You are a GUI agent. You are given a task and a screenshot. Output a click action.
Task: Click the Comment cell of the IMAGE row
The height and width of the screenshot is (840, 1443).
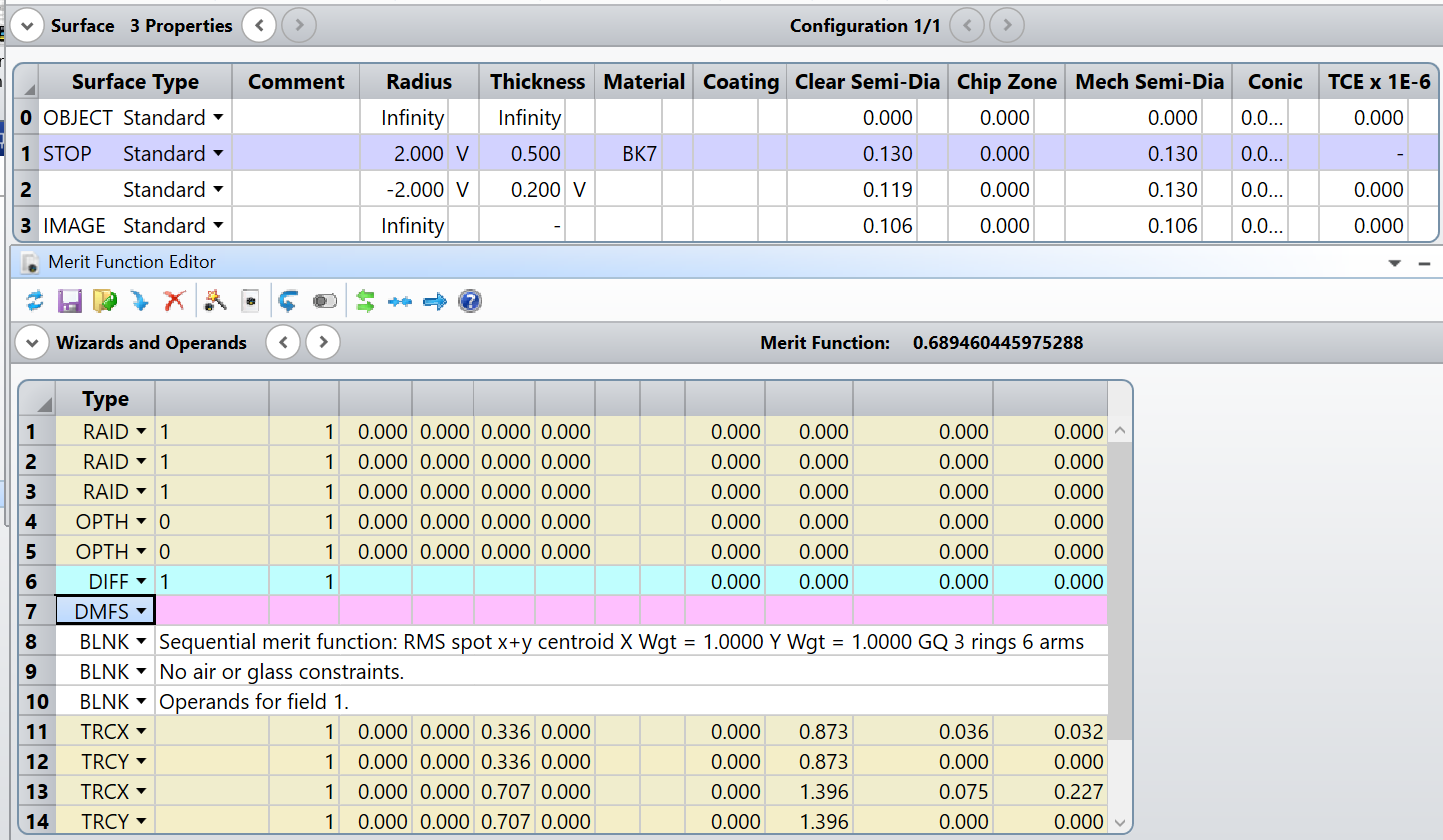tap(295, 226)
